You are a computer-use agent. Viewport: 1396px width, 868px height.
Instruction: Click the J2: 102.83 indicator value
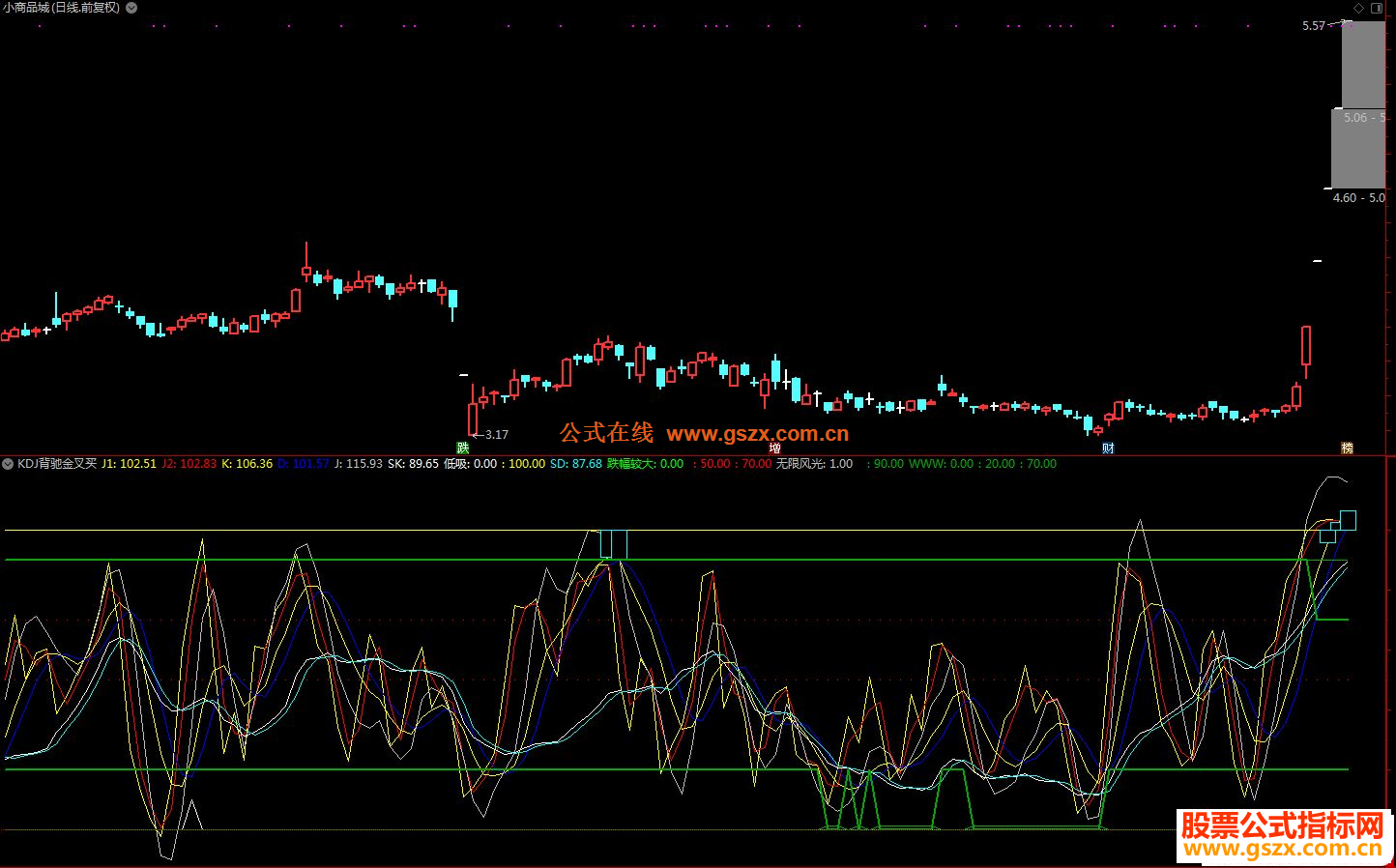point(189,464)
